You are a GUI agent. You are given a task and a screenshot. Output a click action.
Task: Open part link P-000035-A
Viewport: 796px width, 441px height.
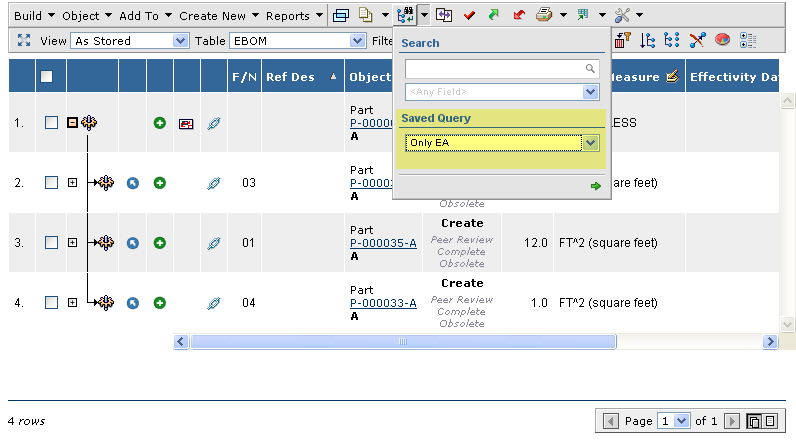(x=383, y=243)
